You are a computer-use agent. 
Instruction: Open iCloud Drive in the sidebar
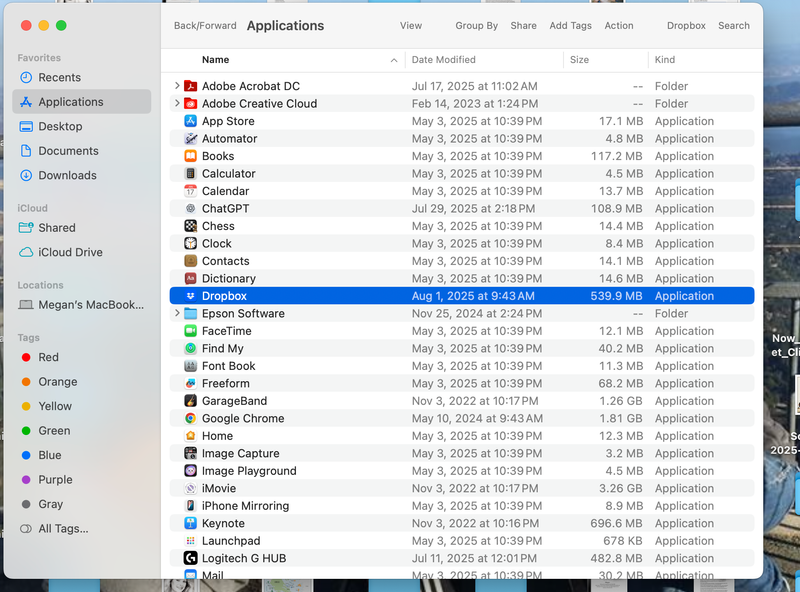(x=70, y=253)
